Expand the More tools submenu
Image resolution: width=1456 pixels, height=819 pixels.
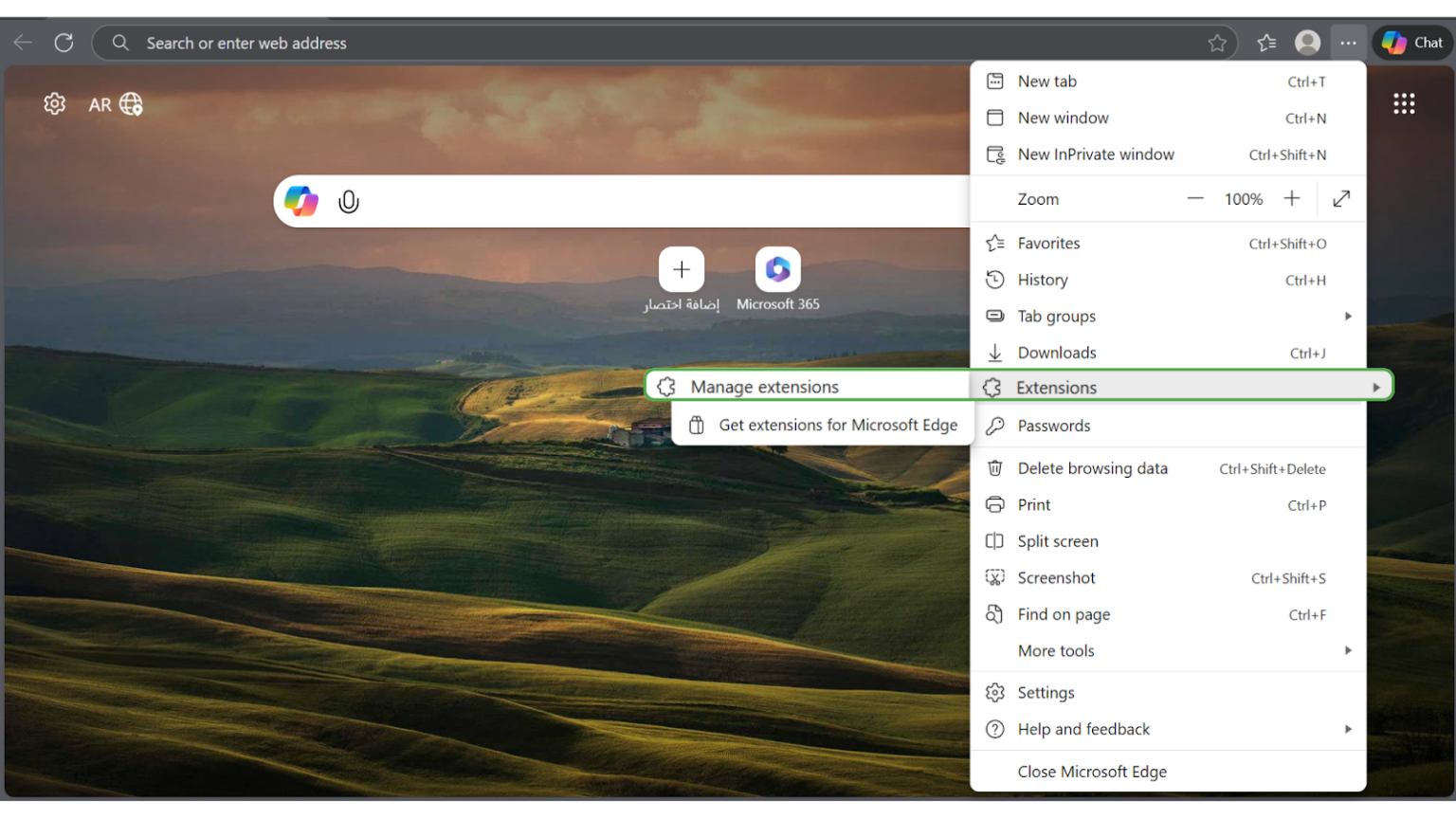pos(1169,650)
